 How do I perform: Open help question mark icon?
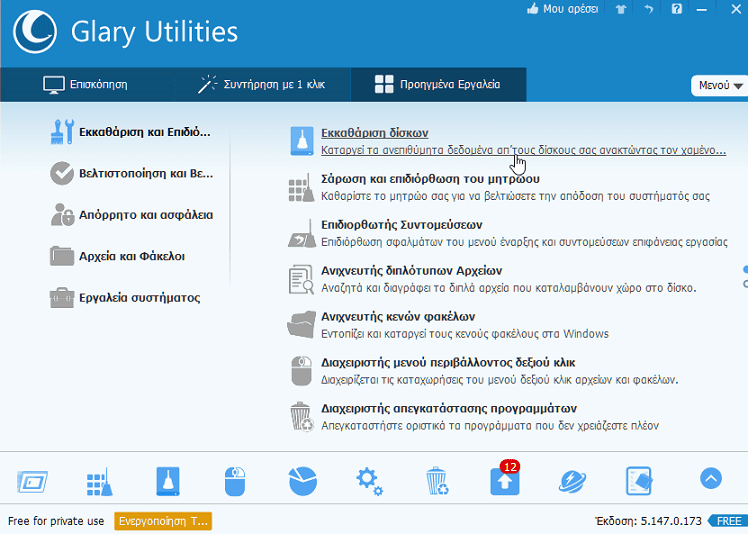(676, 9)
